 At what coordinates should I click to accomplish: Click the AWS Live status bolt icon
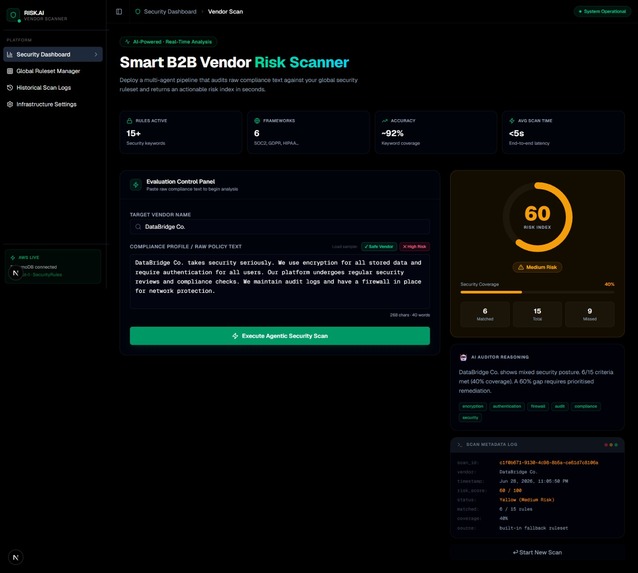coord(13,258)
